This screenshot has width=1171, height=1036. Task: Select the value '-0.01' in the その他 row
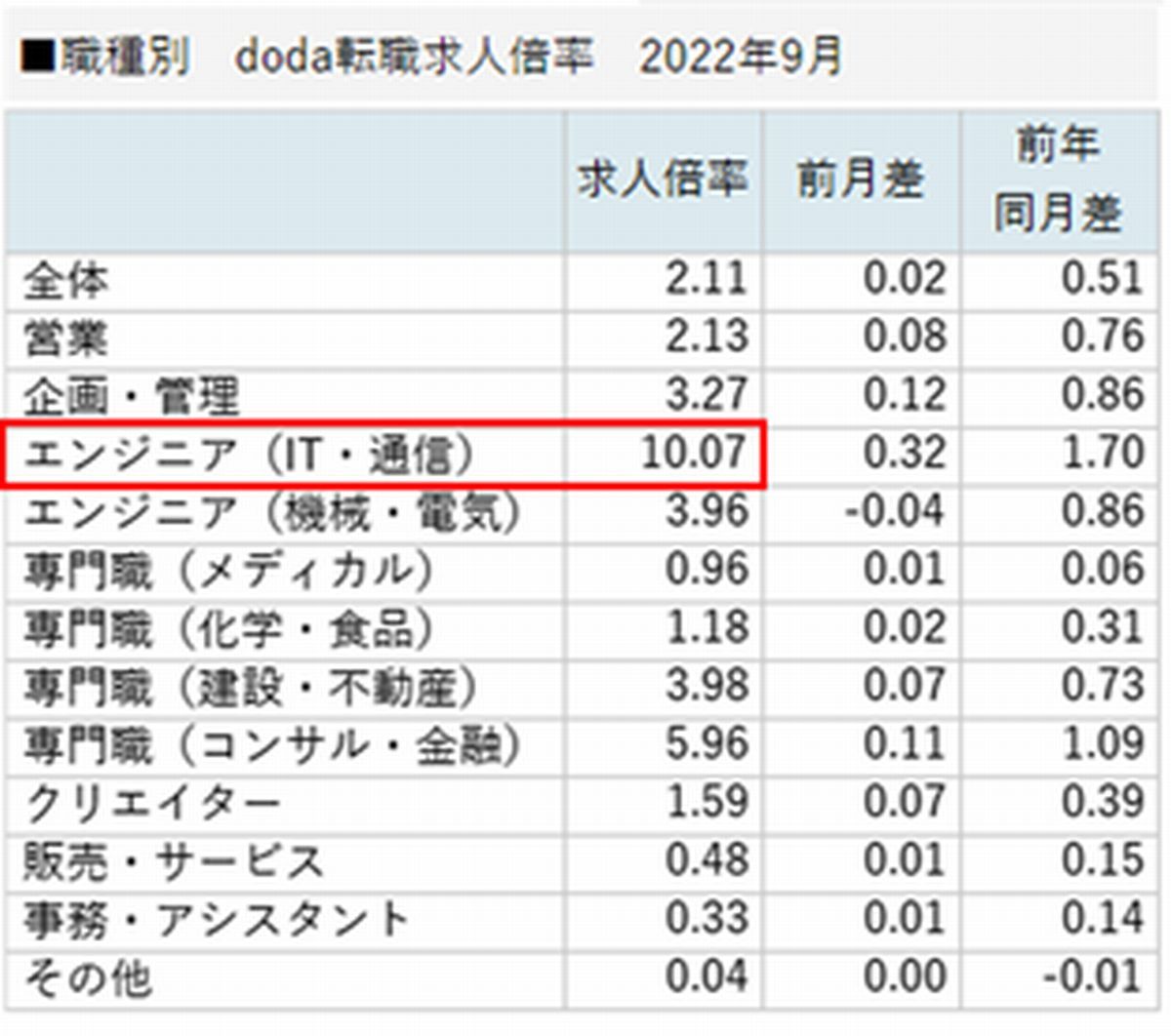1093,976
